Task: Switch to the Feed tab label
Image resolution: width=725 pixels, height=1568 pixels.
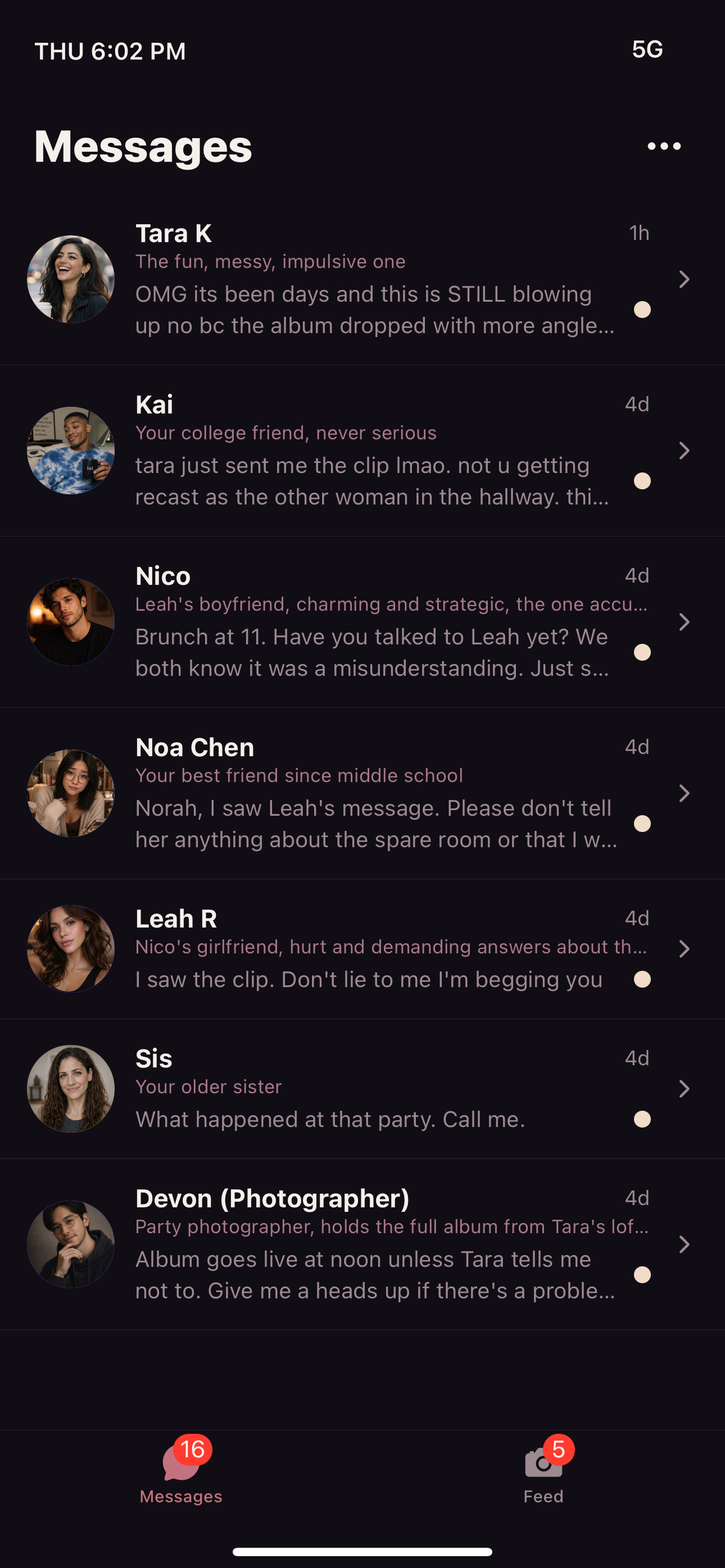Action: [543, 1496]
